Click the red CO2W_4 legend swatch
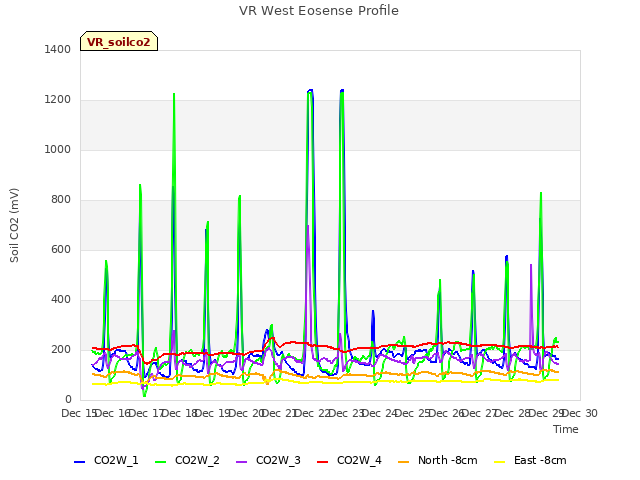 (x=322, y=462)
